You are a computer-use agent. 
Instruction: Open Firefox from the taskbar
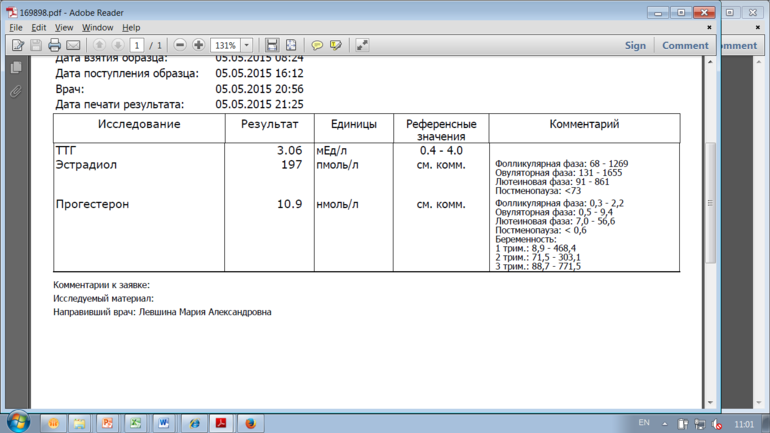click(250, 423)
